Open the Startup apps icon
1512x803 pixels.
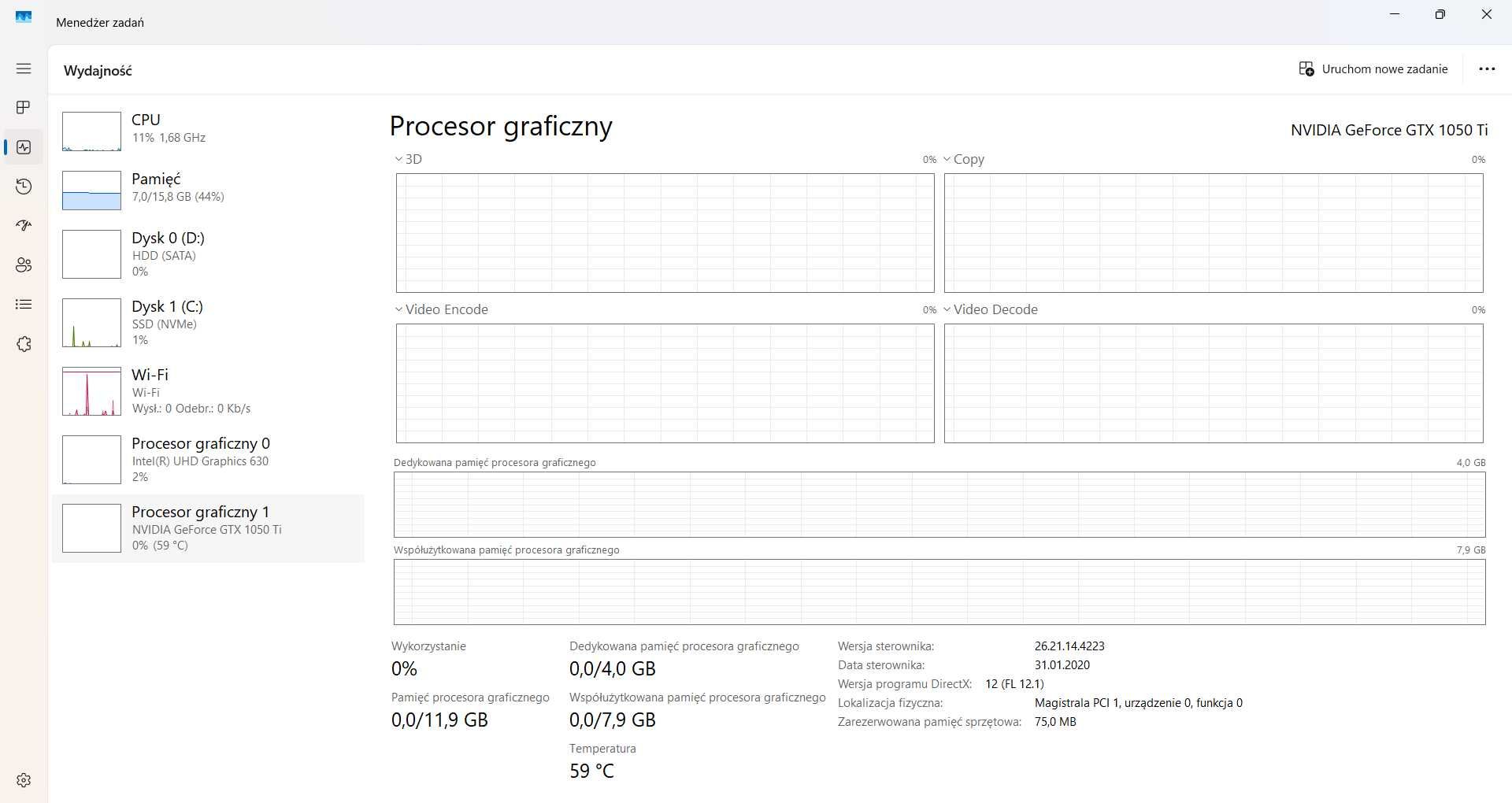click(x=24, y=225)
